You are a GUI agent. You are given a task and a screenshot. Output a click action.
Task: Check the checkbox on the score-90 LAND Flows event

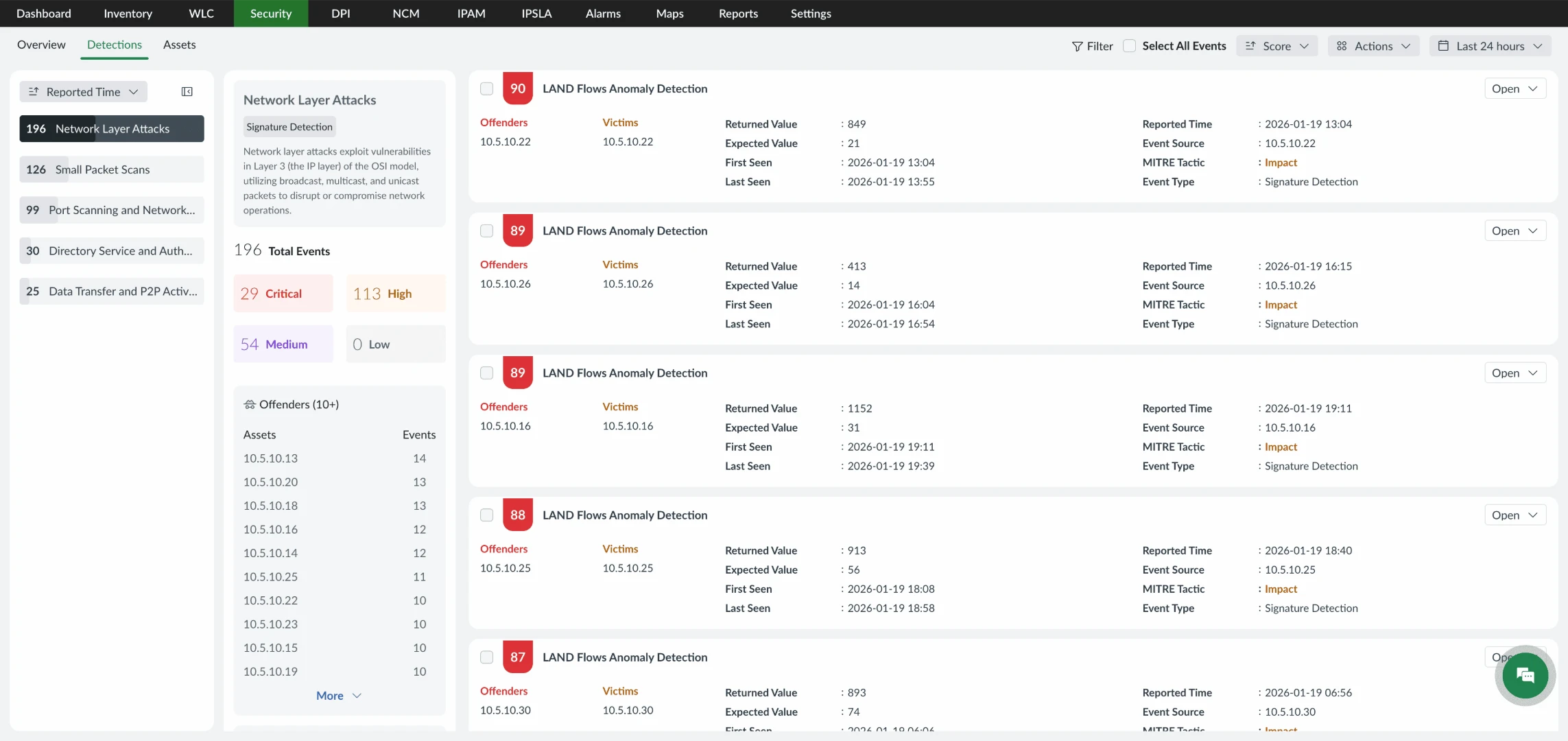tap(486, 89)
